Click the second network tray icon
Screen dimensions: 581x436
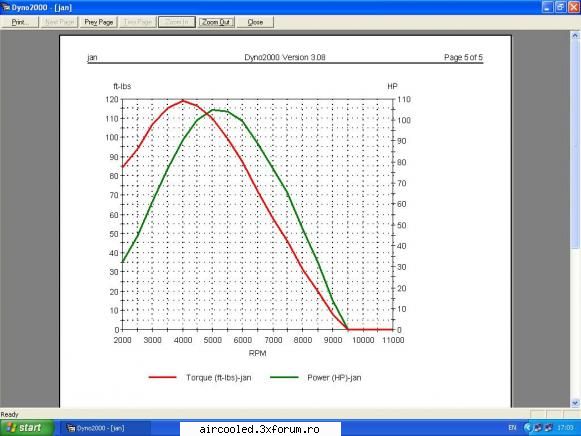pyautogui.click(x=548, y=428)
